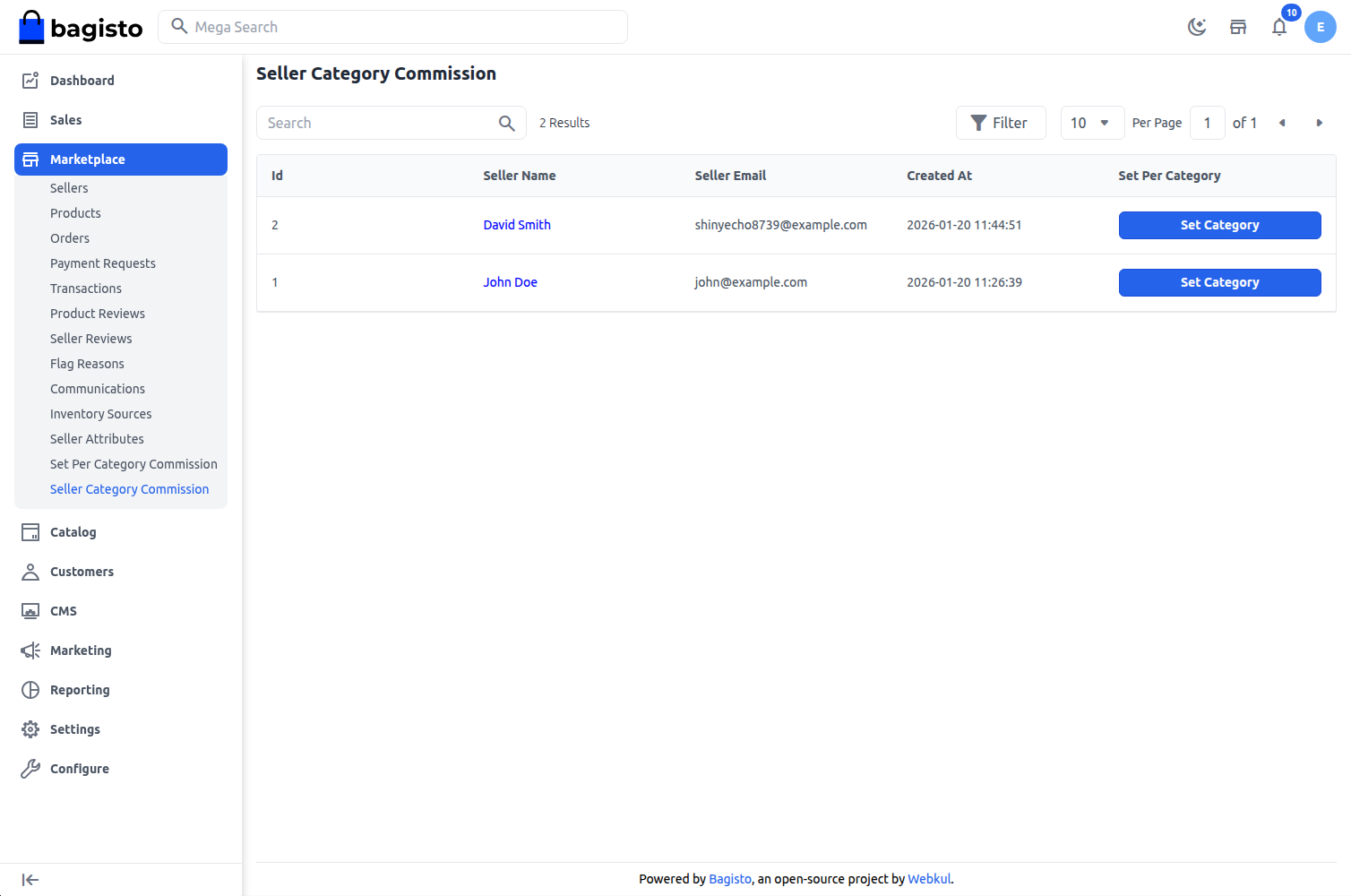Image resolution: width=1351 pixels, height=896 pixels.
Task: Select the Marketing megaphone icon
Action: [x=30, y=650]
